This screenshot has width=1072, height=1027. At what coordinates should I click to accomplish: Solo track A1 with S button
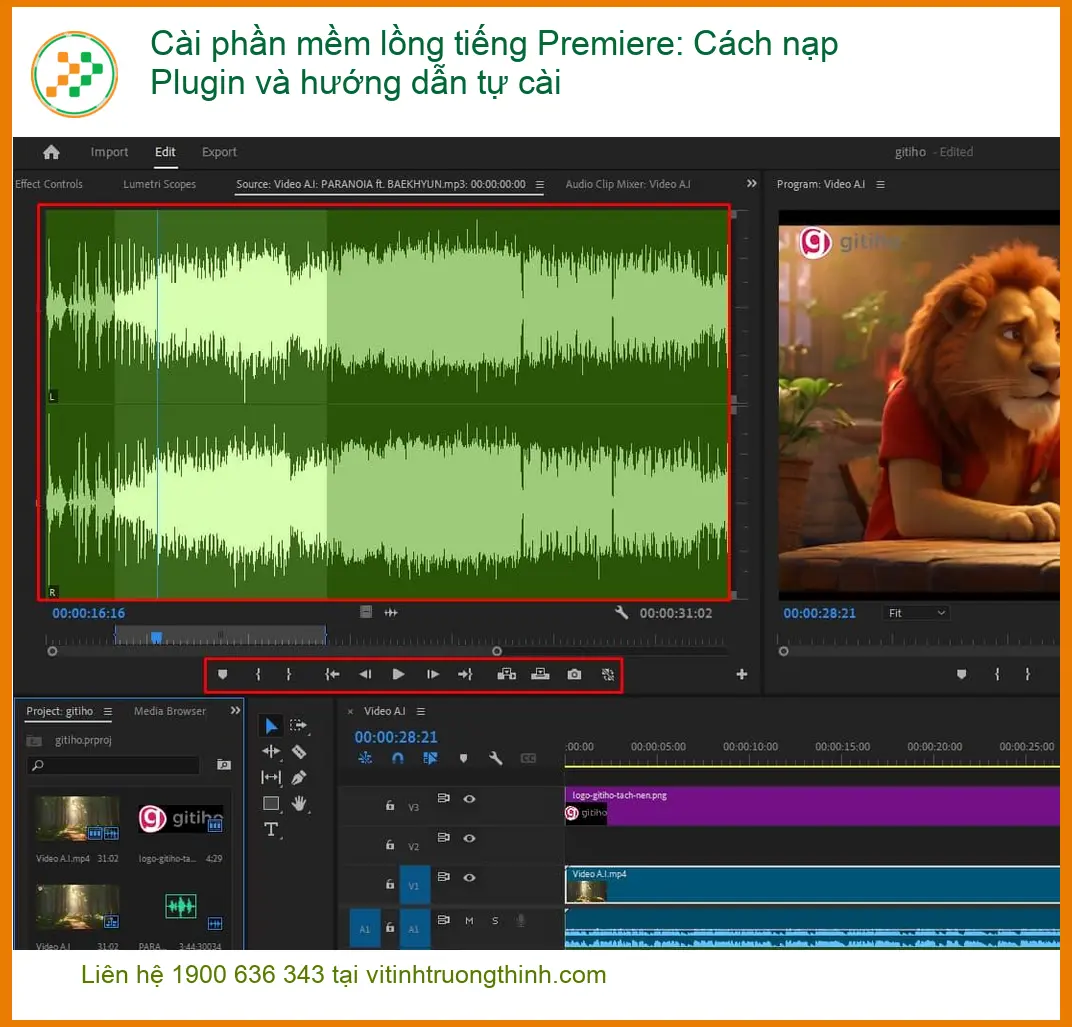point(496,921)
